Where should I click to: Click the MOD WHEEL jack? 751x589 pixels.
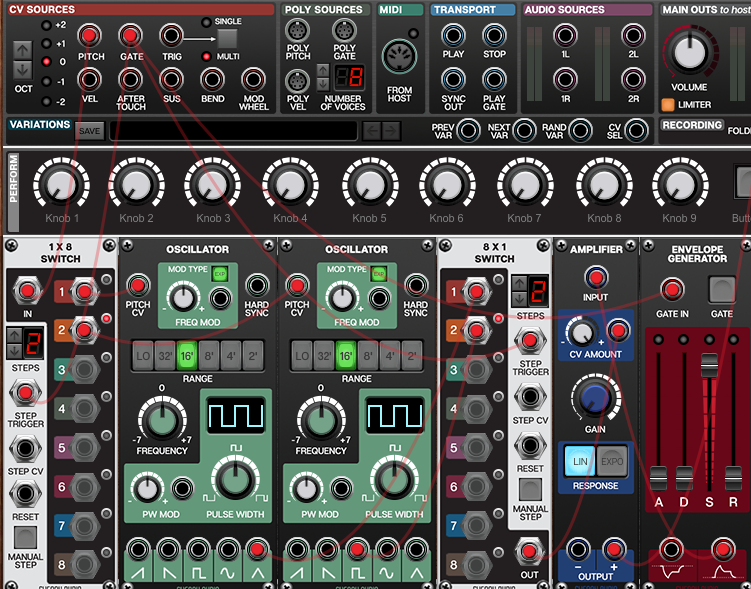point(253,79)
